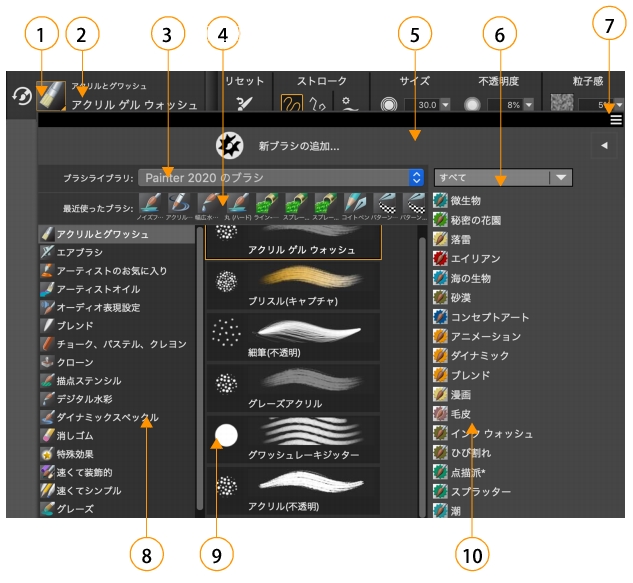Click the 新ブラシの追加... link

click(x=298, y=146)
